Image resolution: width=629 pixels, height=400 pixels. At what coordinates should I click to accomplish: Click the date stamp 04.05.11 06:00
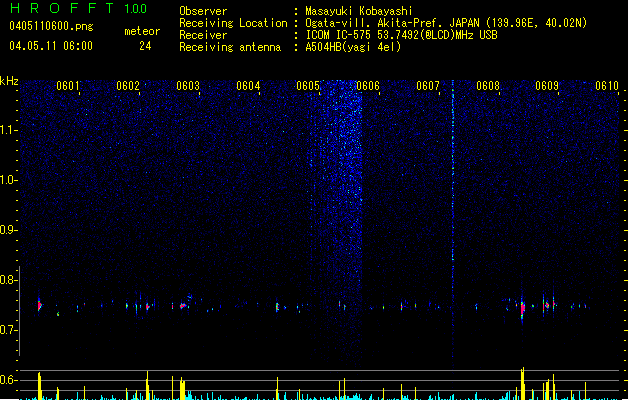click(x=51, y=46)
